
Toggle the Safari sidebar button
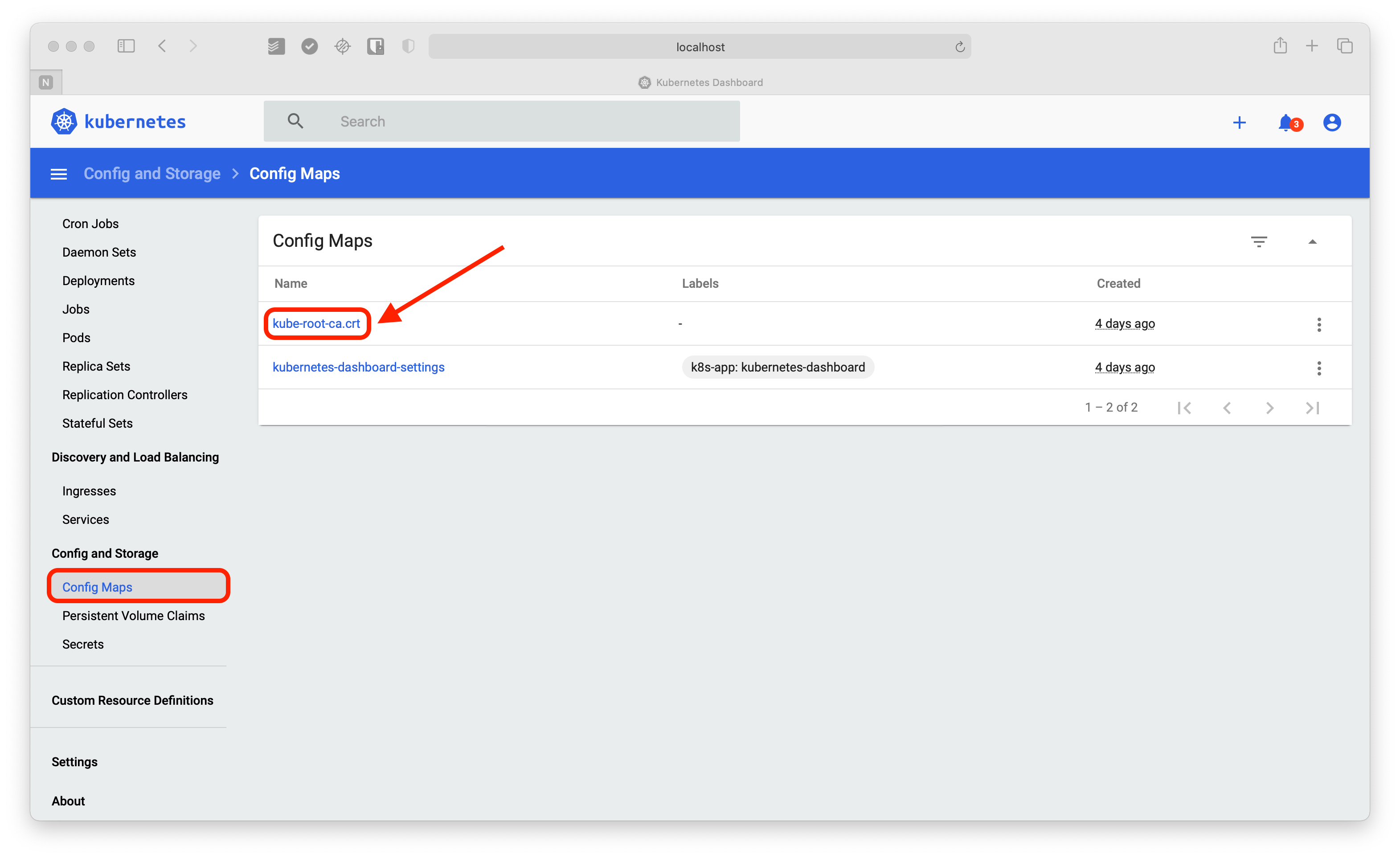tap(126, 46)
